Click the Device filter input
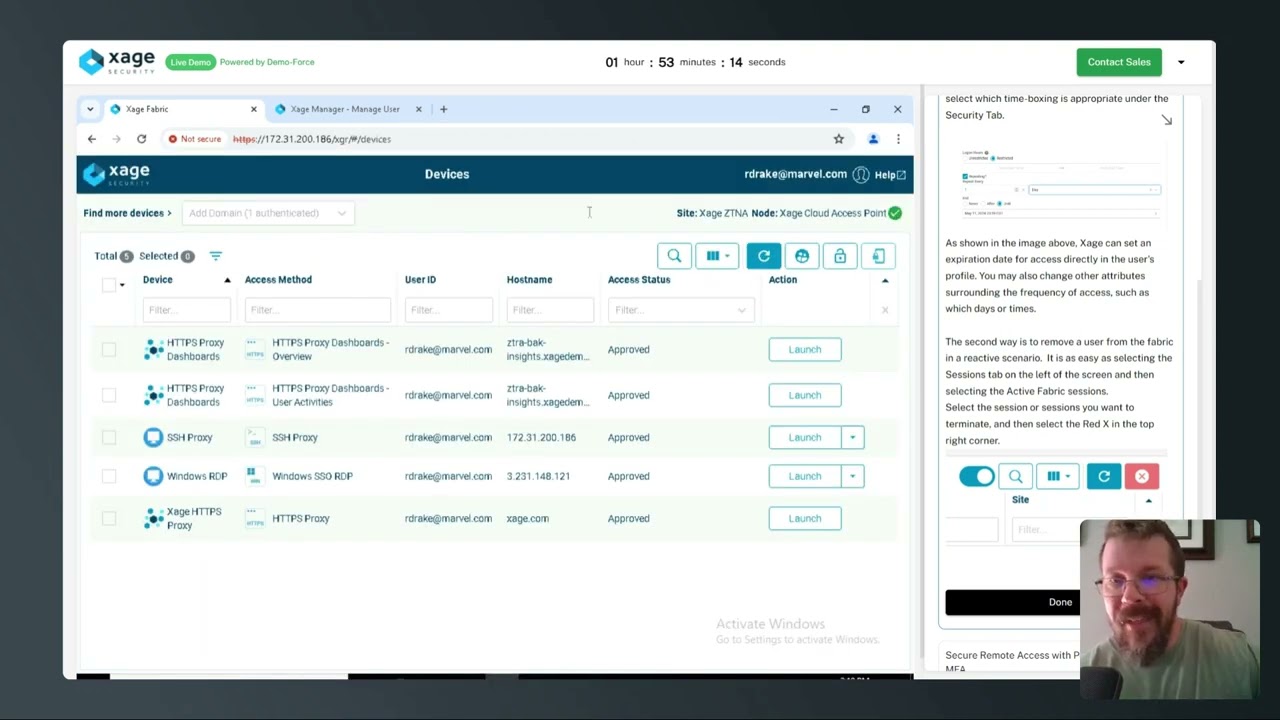This screenshot has width=1280, height=720. [186, 310]
